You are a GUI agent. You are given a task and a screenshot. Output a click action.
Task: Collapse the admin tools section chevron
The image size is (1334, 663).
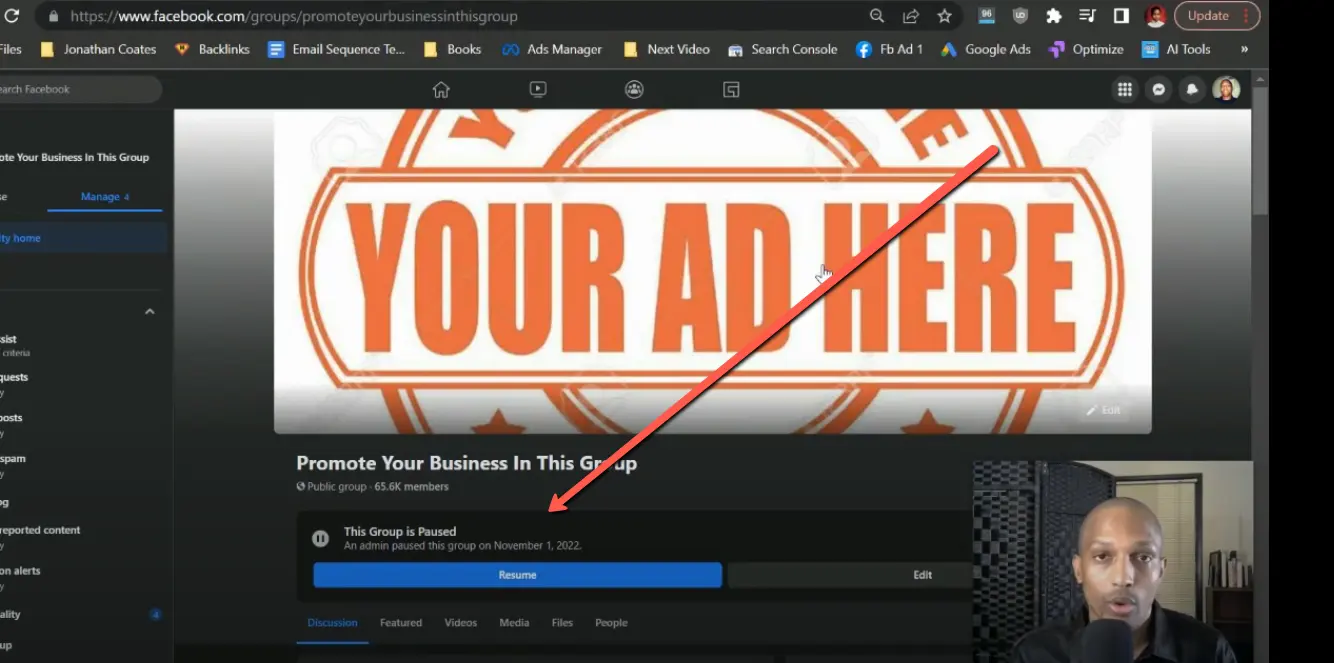pyautogui.click(x=149, y=311)
